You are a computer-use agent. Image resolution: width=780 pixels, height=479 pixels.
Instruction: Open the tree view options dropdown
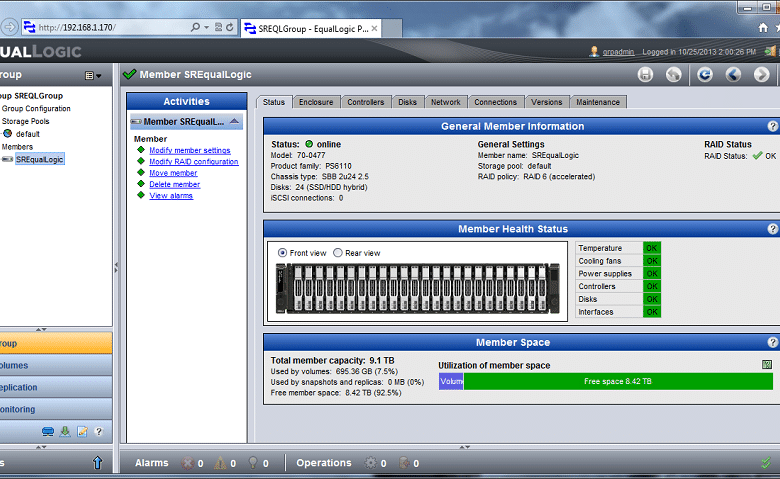pyautogui.click(x=93, y=76)
